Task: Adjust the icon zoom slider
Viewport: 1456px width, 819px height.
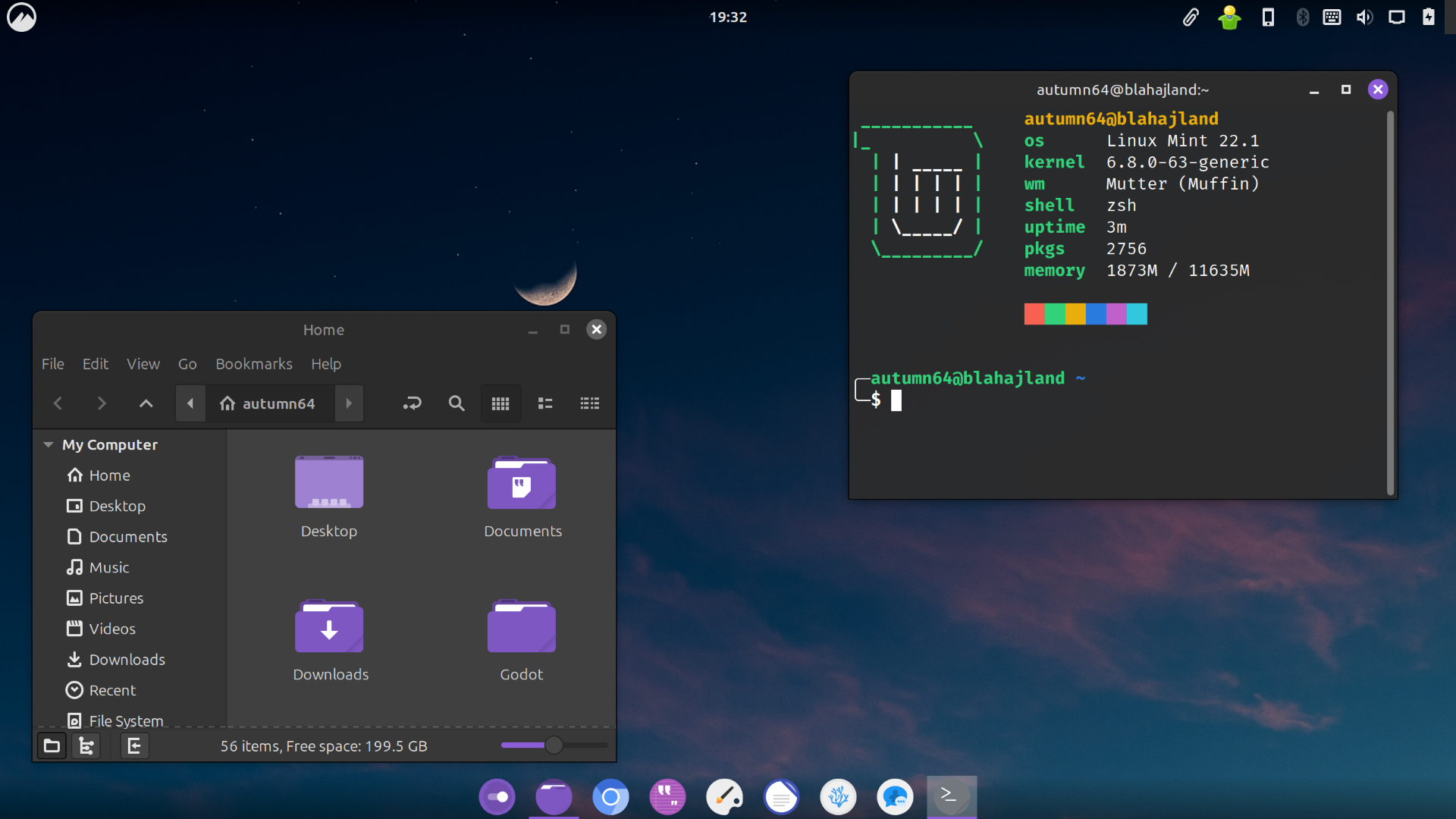Action: (x=554, y=745)
